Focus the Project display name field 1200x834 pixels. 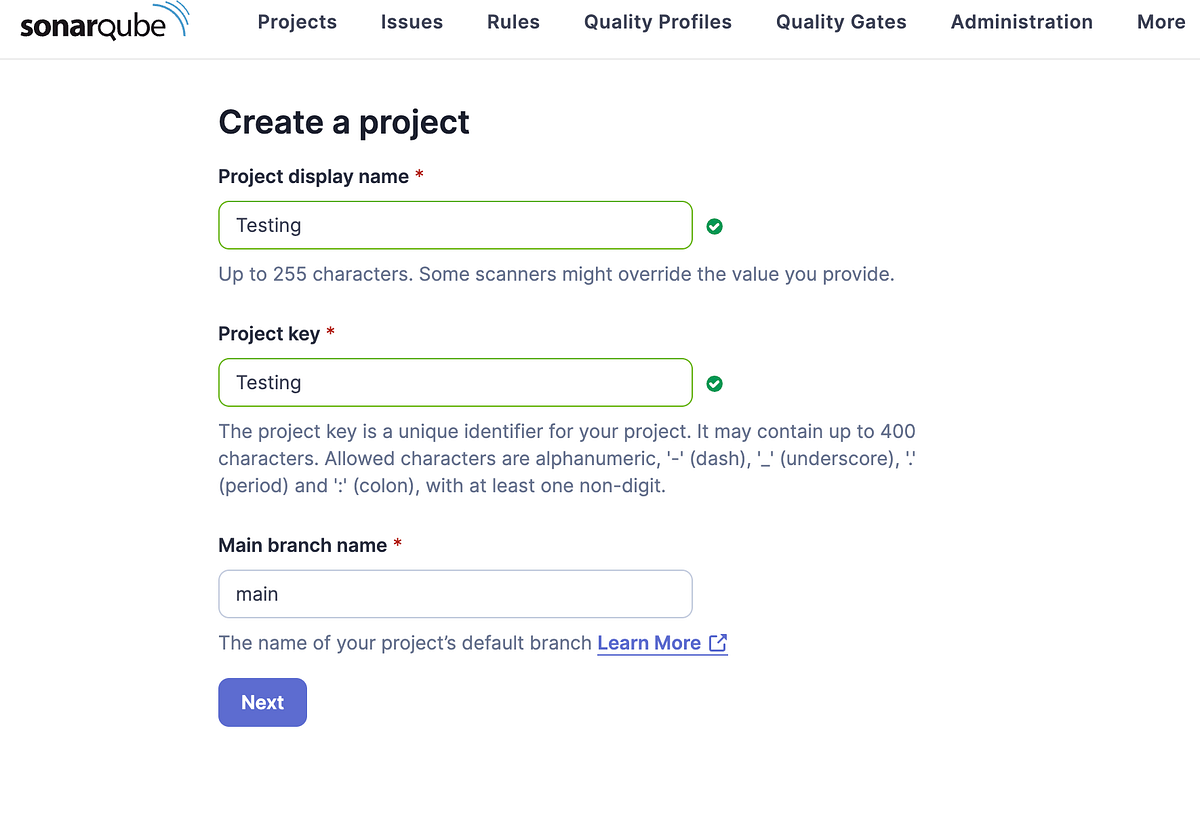[x=455, y=225]
